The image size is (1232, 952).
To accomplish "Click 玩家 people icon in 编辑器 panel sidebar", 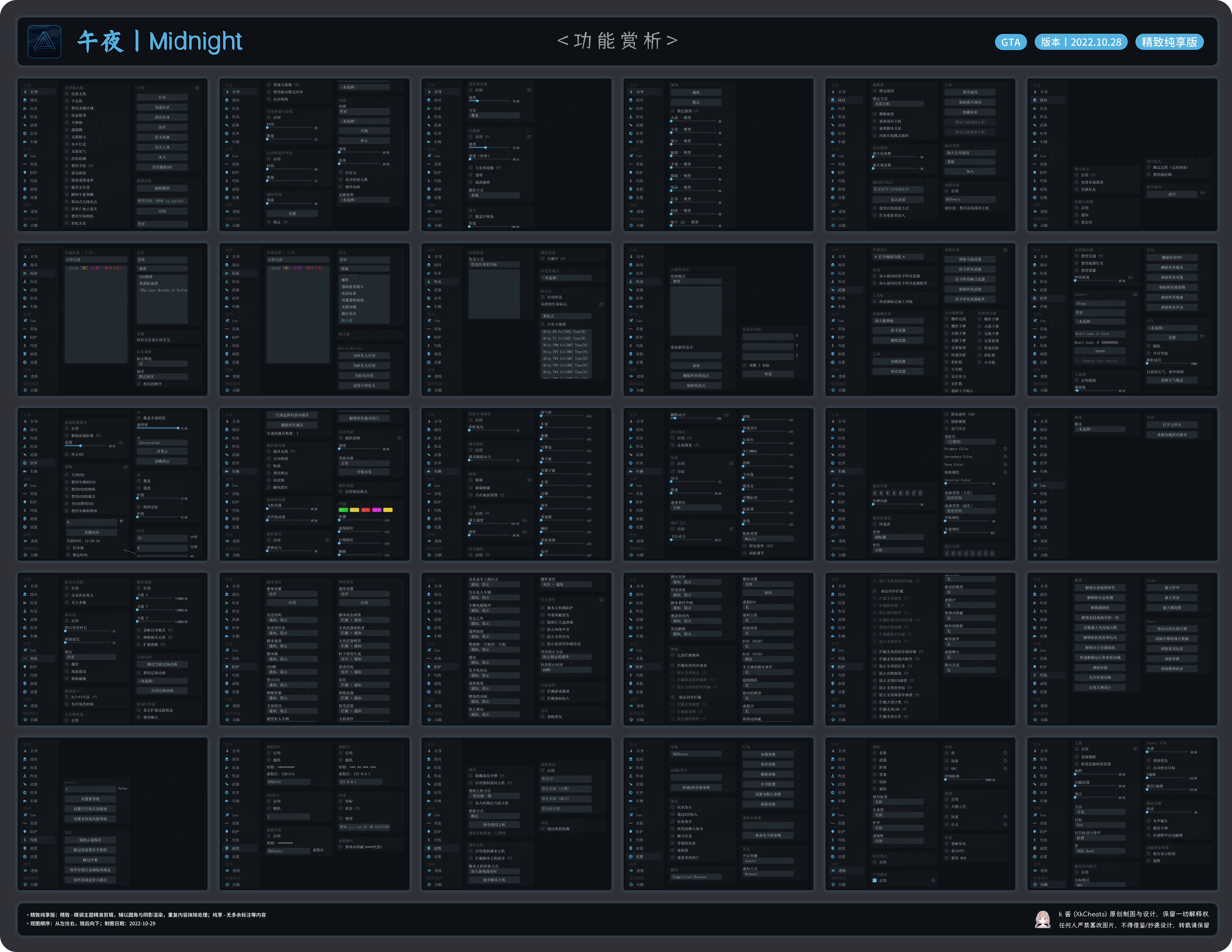I will coord(833,108).
